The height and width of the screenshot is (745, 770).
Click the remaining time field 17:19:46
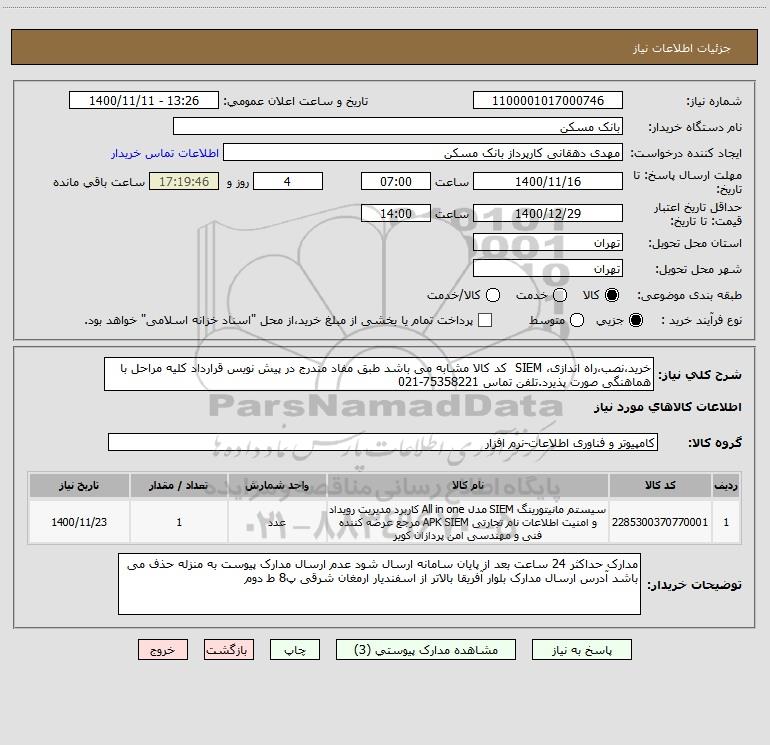tap(184, 181)
